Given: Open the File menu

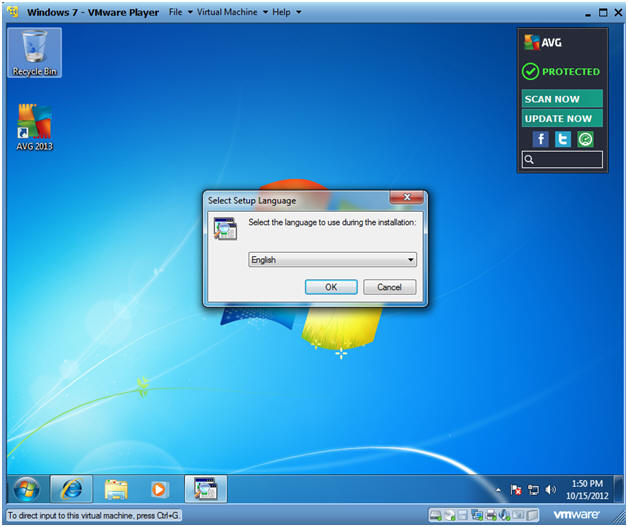Looking at the screenshot, I should click(x=175, y=12).
